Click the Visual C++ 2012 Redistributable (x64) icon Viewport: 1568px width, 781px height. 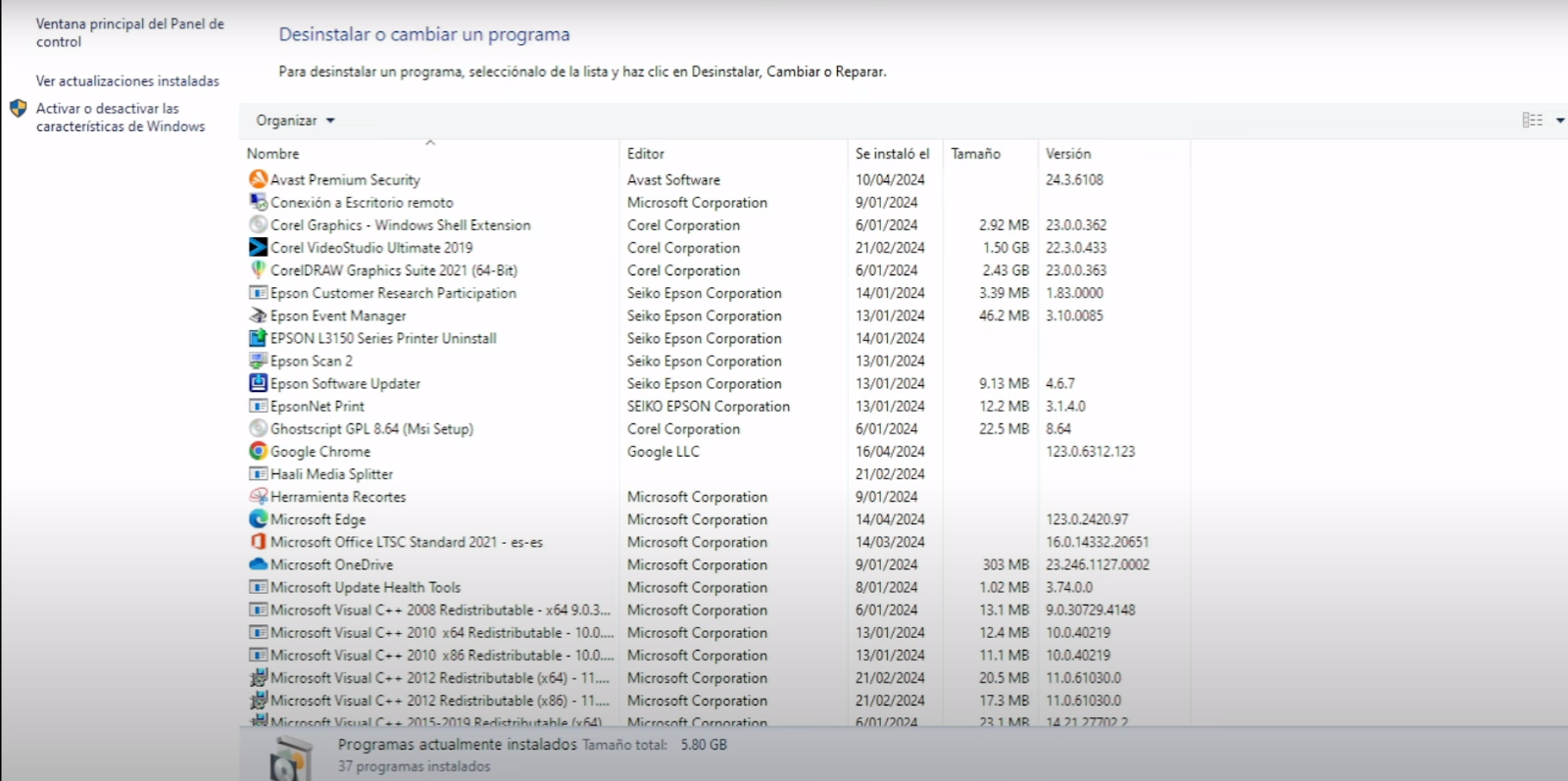tap(258, 677)
